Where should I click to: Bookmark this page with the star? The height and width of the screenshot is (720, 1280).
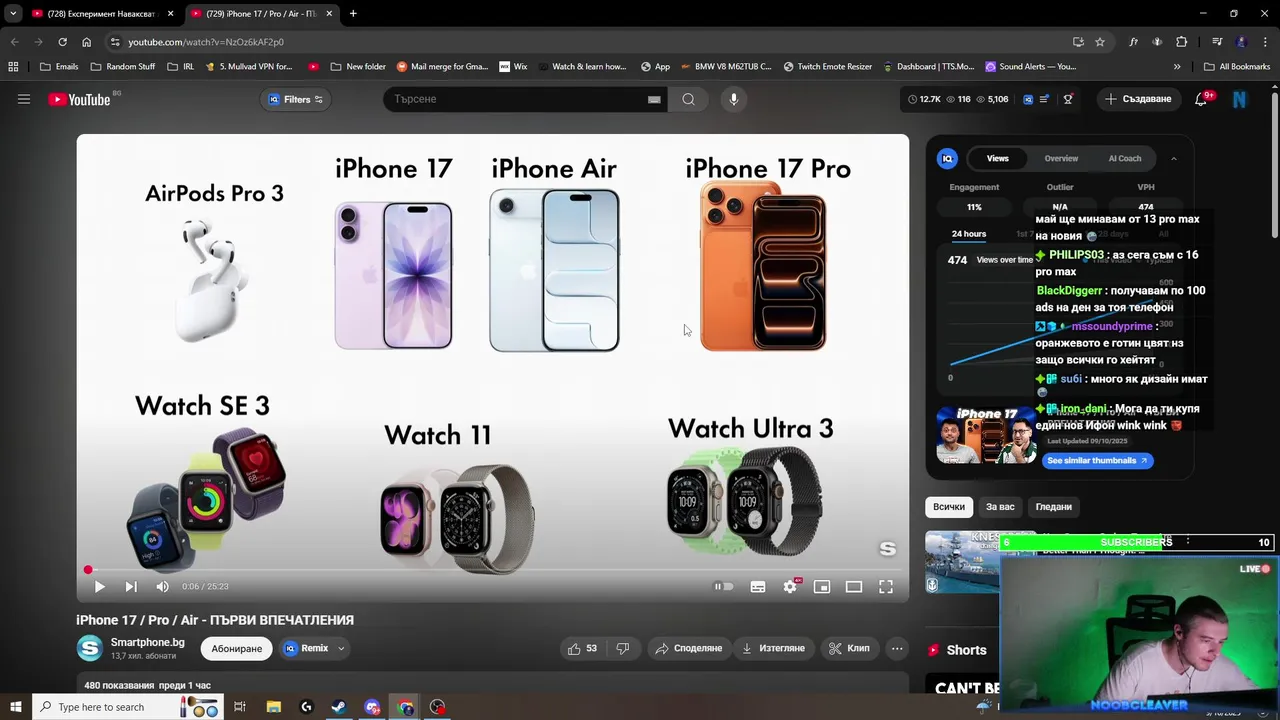point(1100,42)
